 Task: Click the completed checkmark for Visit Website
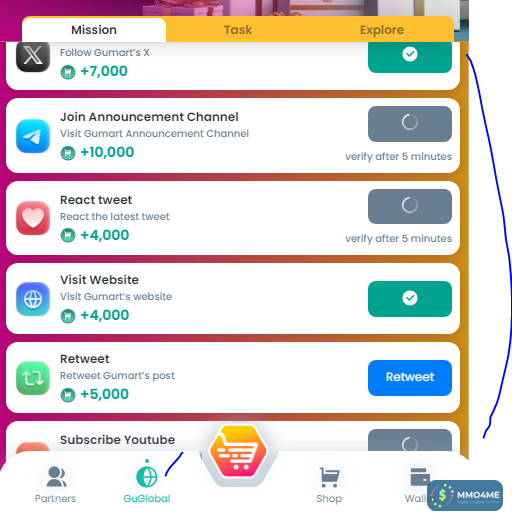tap(410, 299)
